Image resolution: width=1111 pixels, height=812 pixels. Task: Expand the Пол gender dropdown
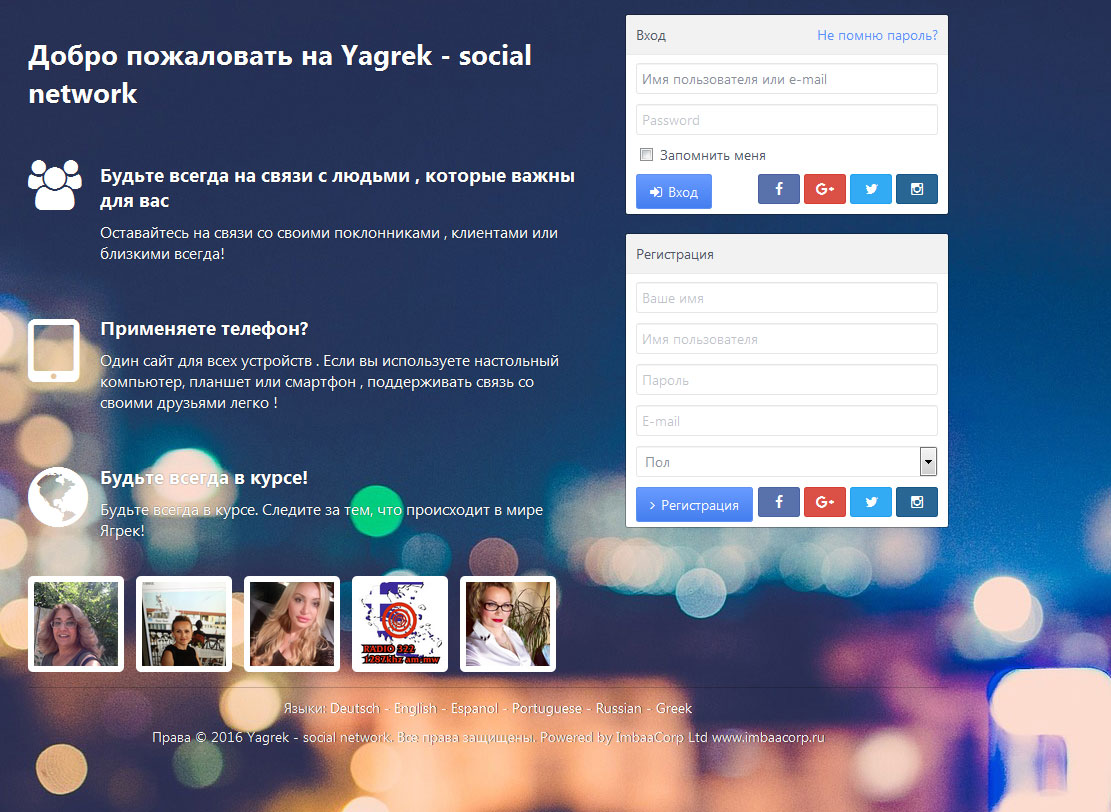[x=786, y=462]
